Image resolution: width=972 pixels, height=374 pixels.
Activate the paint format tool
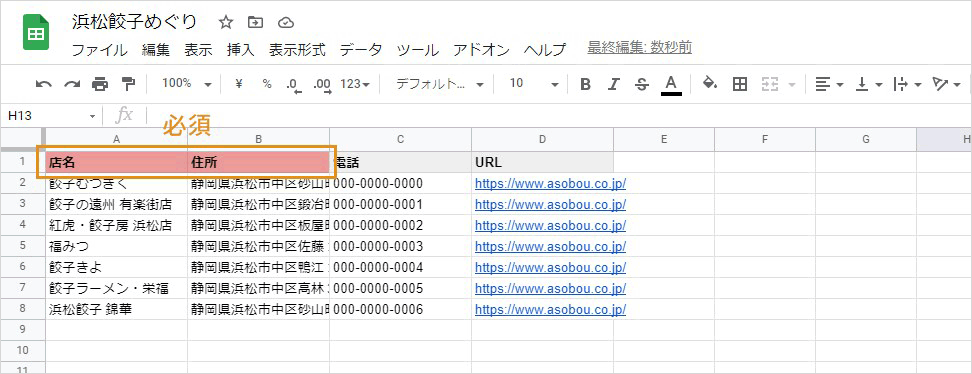128,84
